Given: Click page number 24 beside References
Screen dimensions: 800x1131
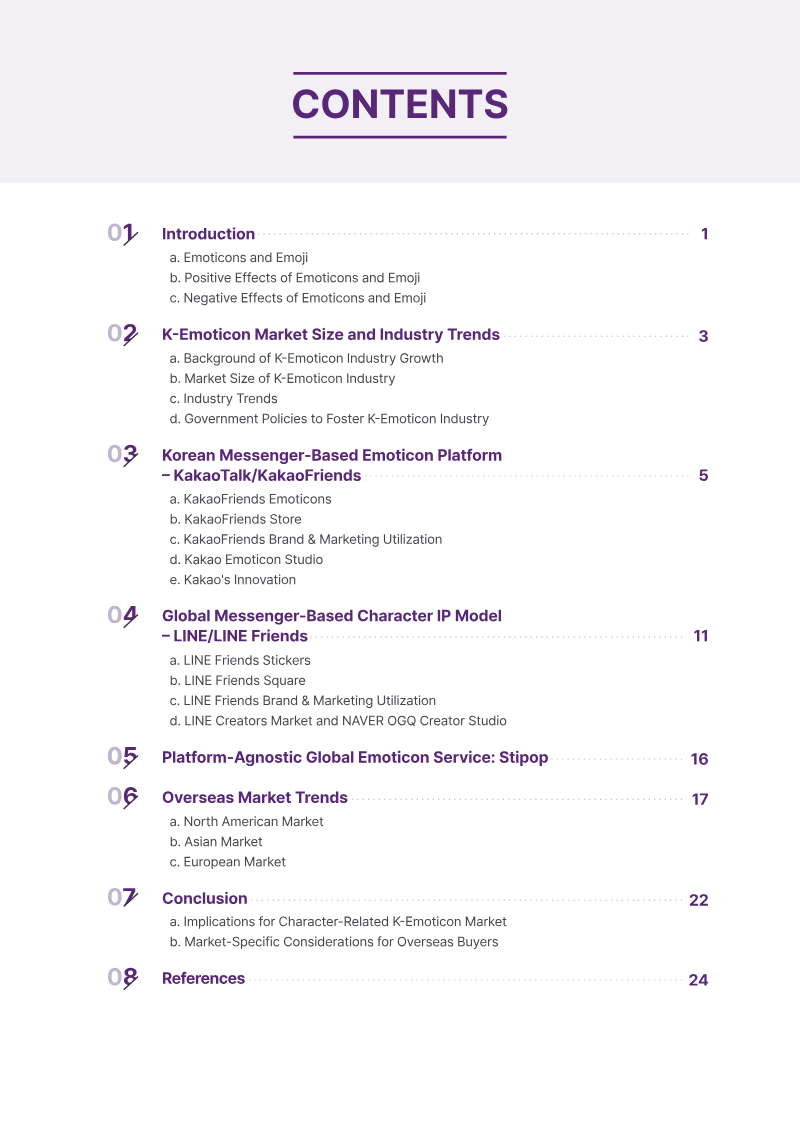Looking at the screenshot, I should coord(698,980).
